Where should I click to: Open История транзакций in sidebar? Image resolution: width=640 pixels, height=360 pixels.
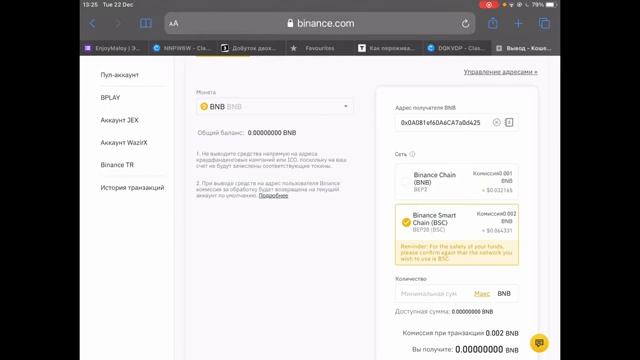(132, 188)
